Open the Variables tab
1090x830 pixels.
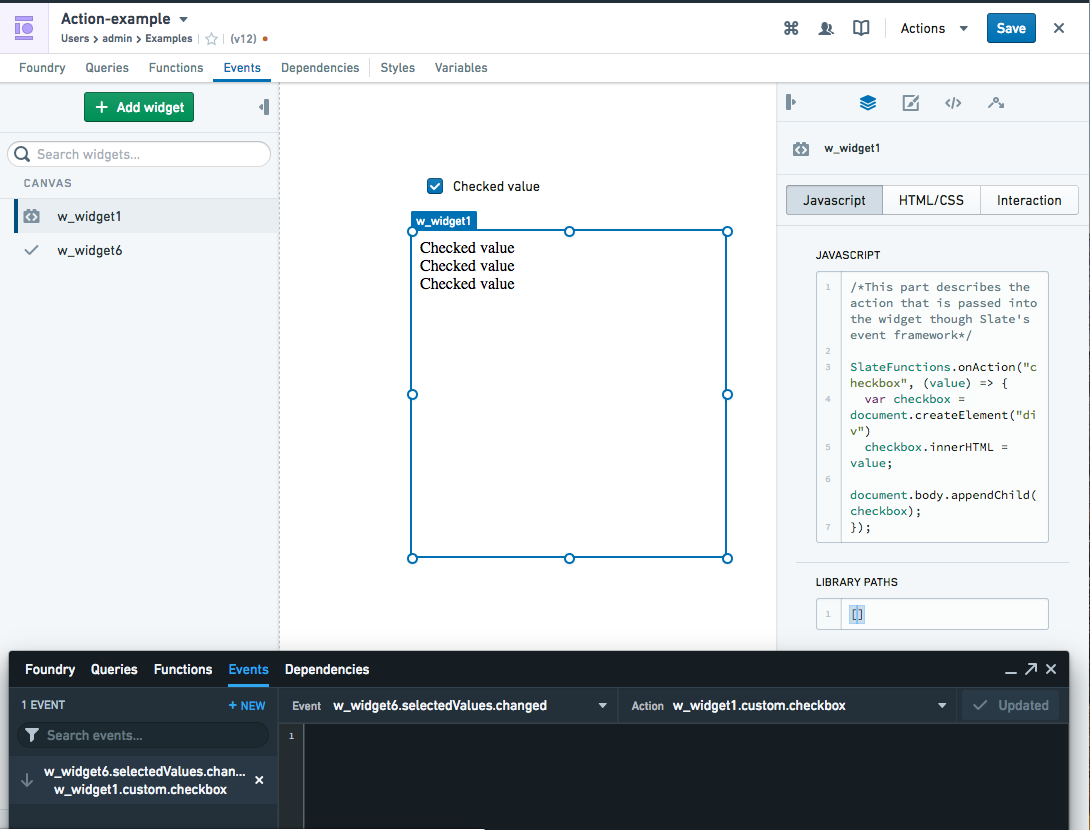461,67
